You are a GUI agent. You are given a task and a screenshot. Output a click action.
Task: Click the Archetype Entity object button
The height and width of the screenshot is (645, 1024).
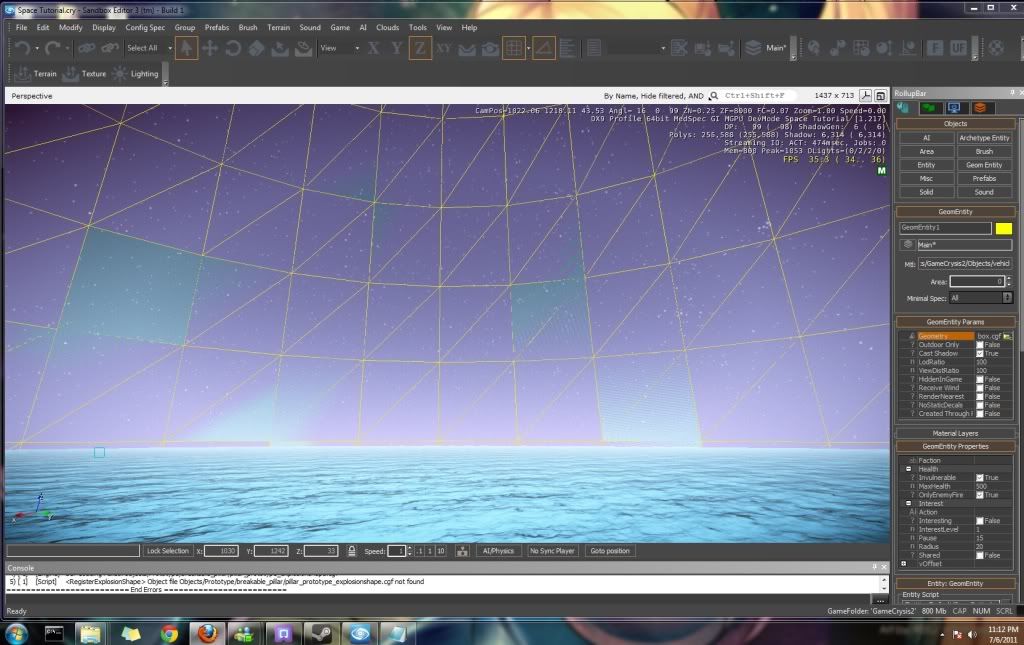coord(984,138)
